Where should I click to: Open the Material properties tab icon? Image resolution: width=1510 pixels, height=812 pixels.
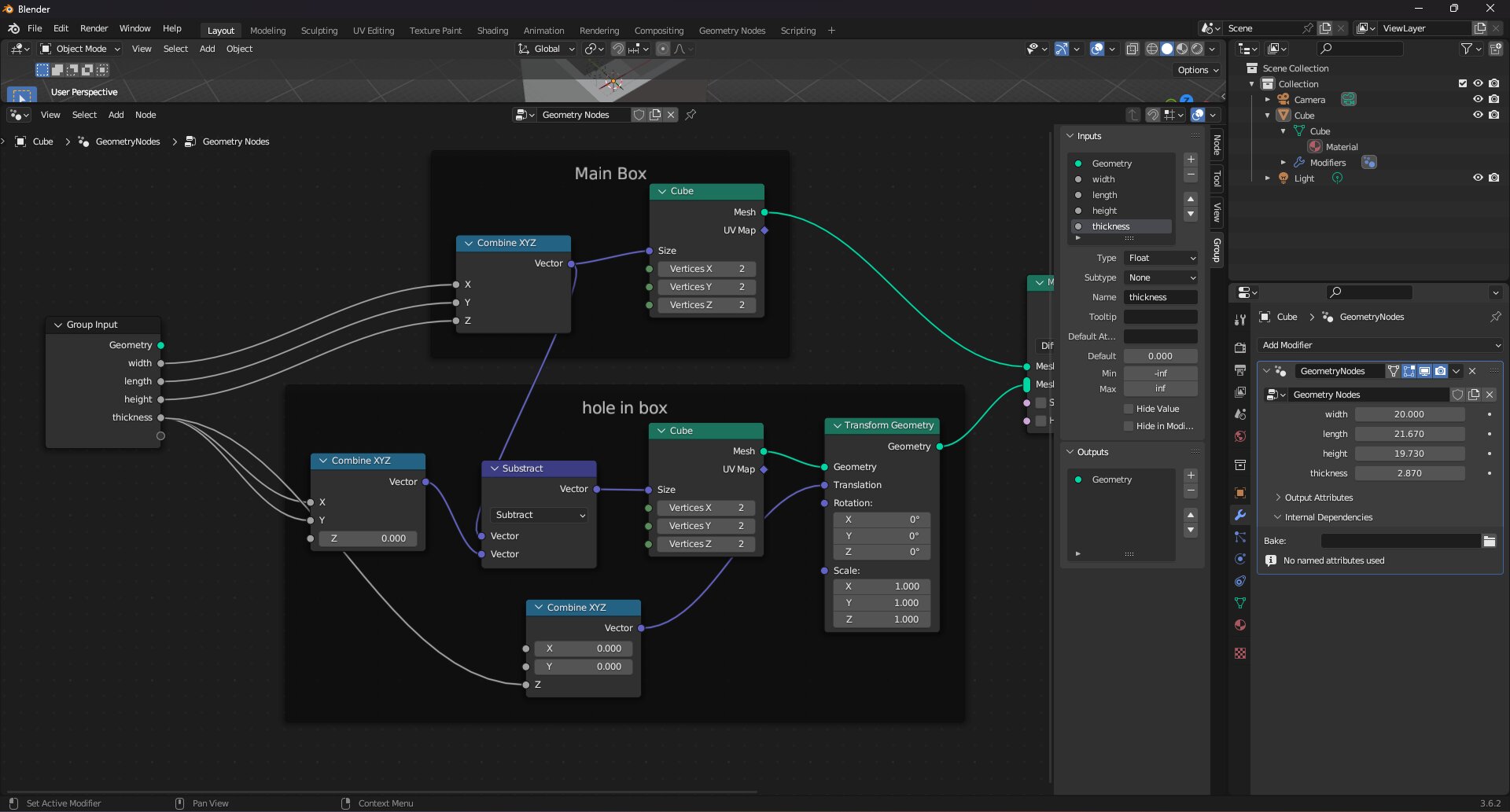point(1240,625)
